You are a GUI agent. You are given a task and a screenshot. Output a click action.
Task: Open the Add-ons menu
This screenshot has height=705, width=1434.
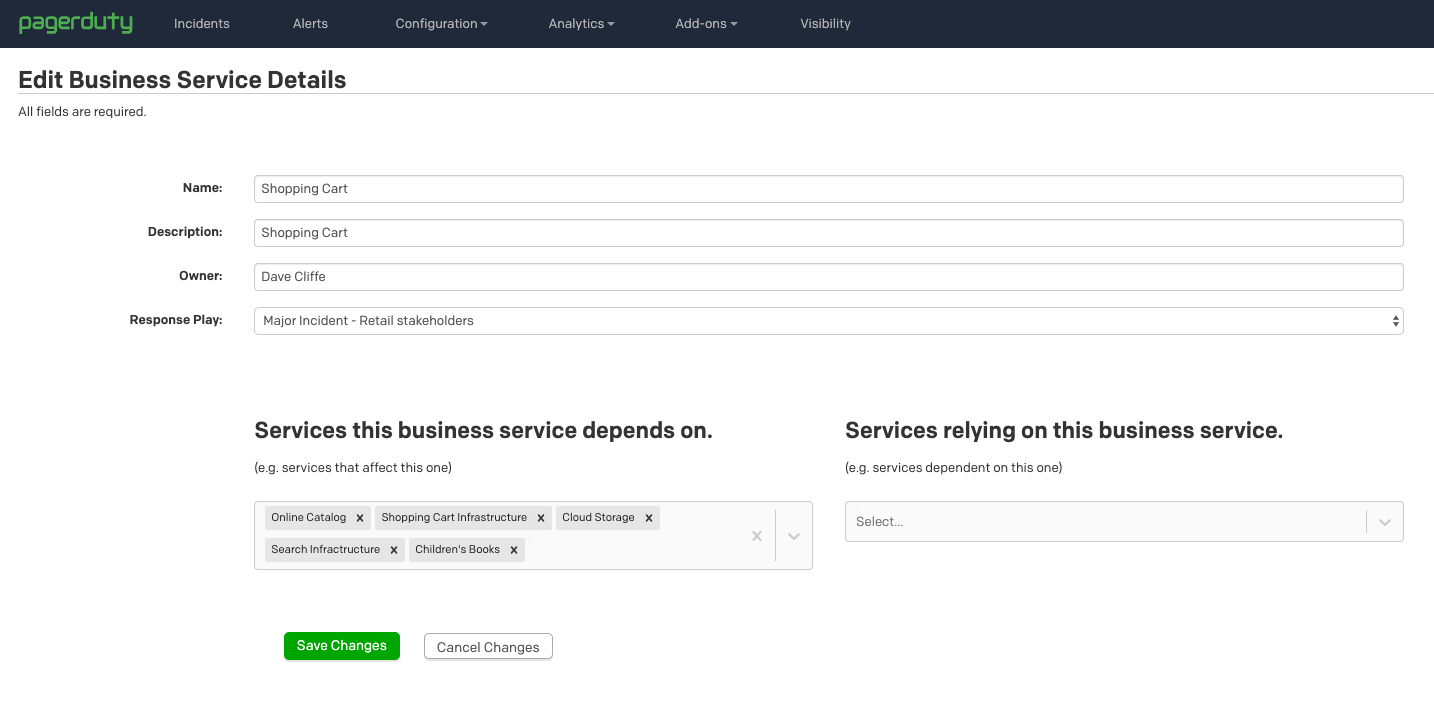706,23
